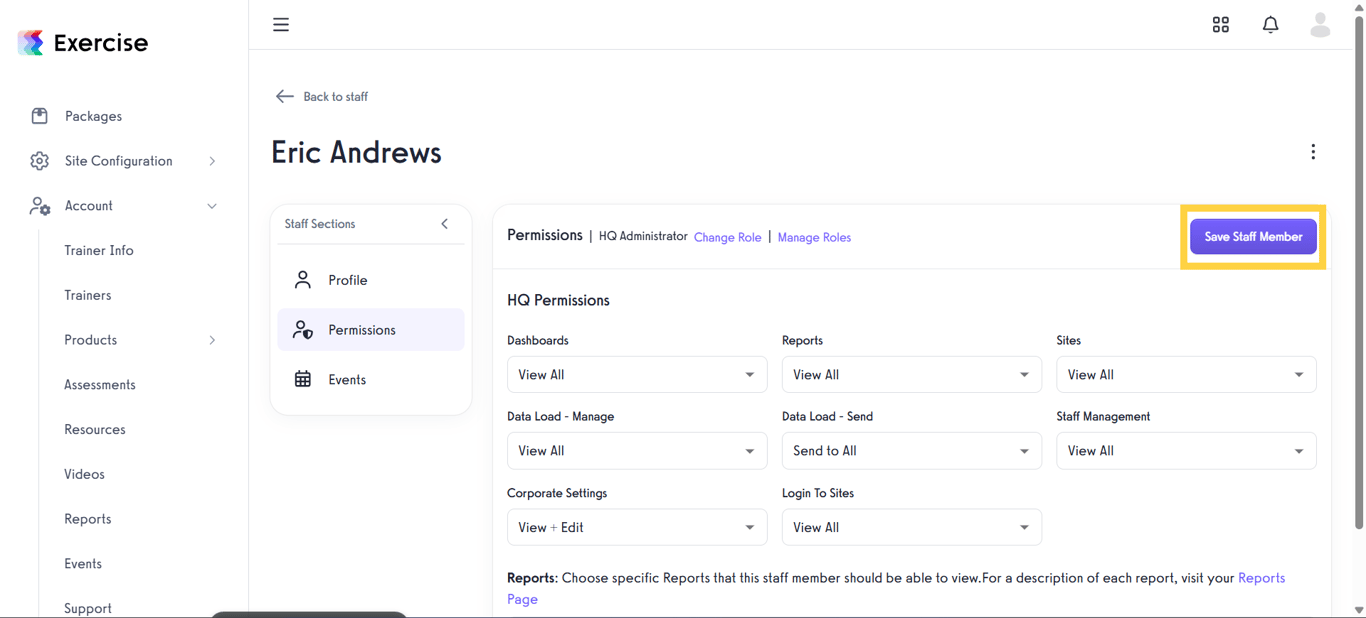Open the Reports permission dropdown

pos(912,375)
